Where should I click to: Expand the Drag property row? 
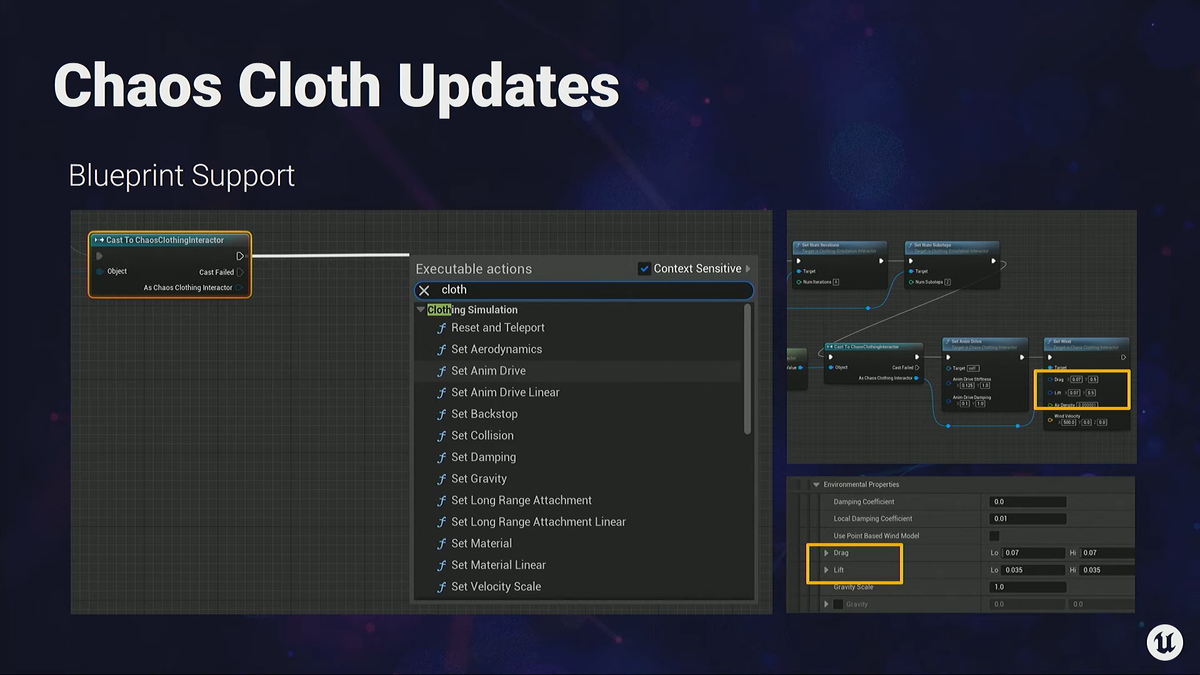pyautogui.click(x=826, y=553)
